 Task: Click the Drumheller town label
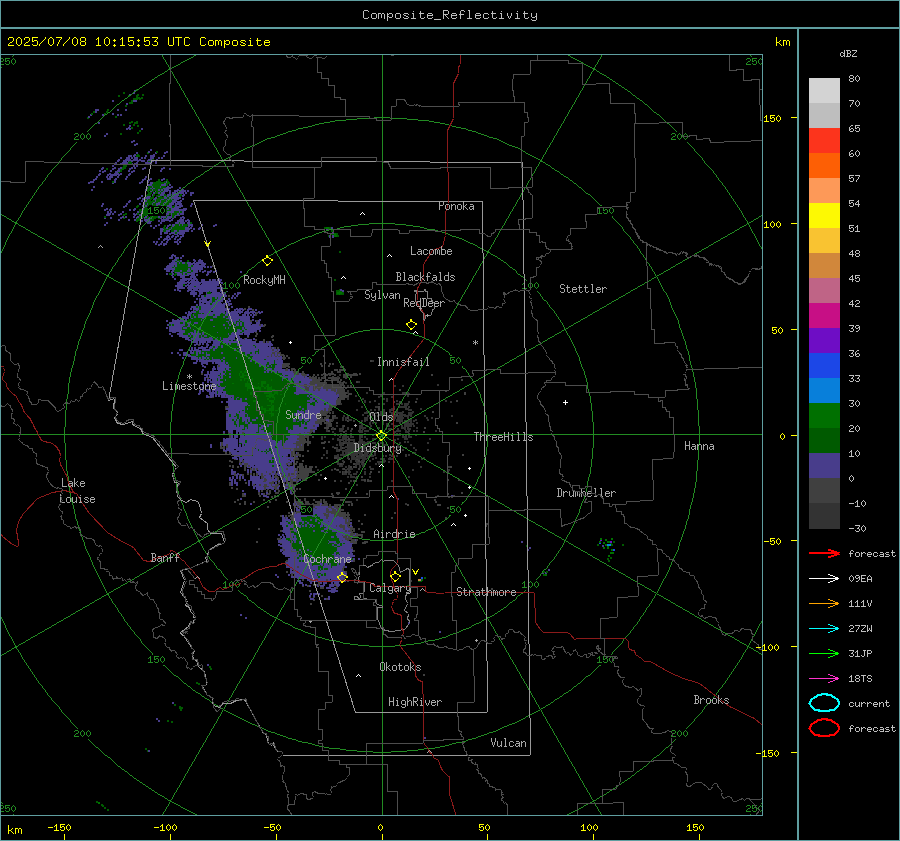(586, 493)
